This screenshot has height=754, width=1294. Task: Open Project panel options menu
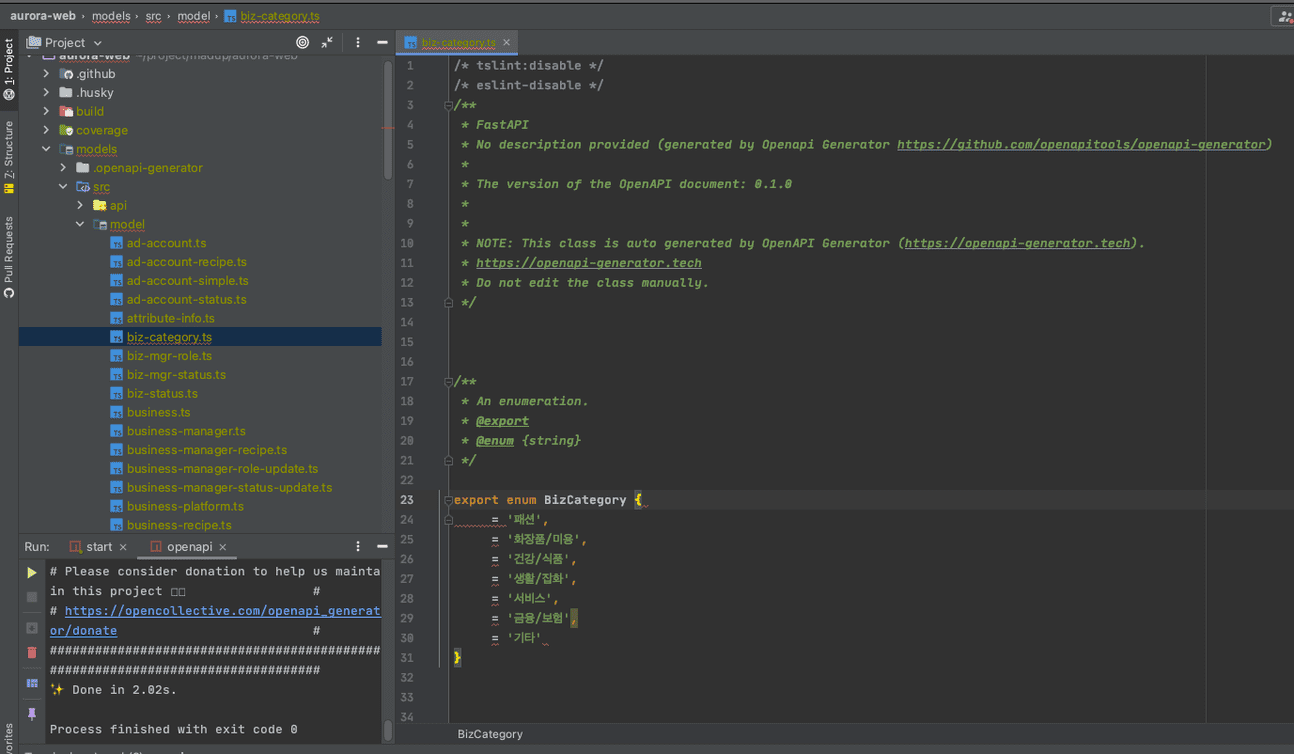coord(358,43)
